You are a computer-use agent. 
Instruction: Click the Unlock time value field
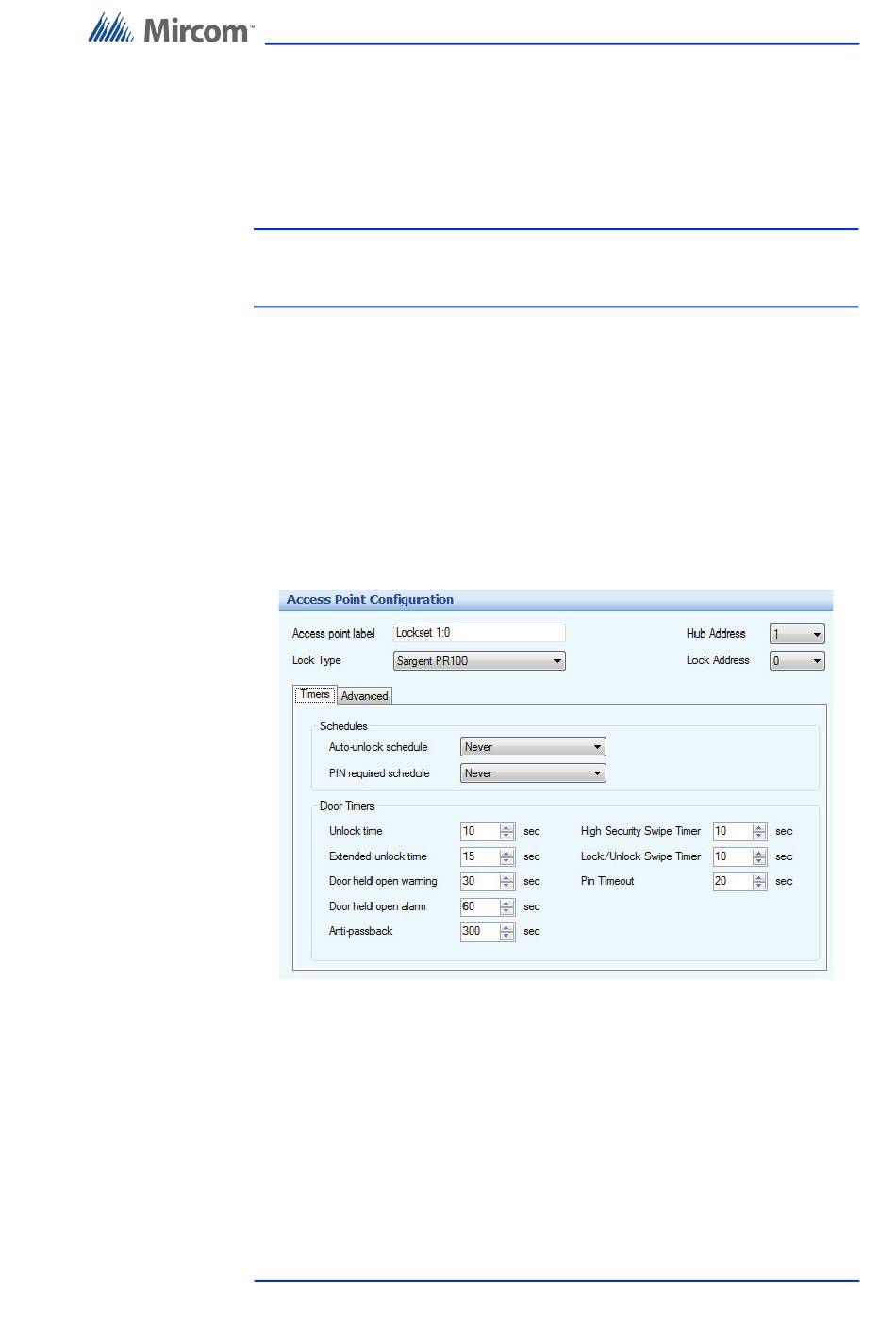[x=479, y=832]
